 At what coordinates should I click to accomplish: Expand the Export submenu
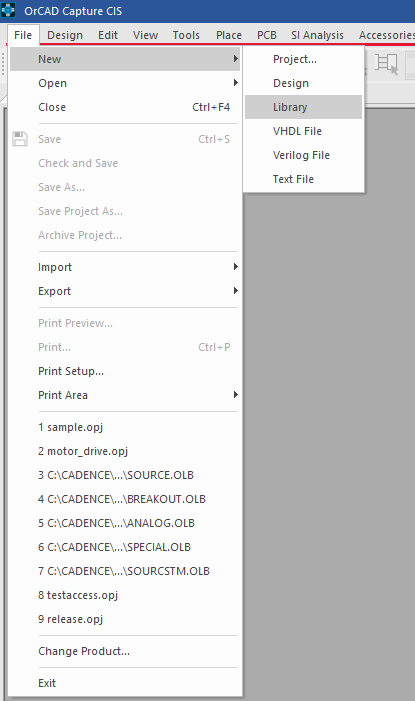[x=125, y=291]
